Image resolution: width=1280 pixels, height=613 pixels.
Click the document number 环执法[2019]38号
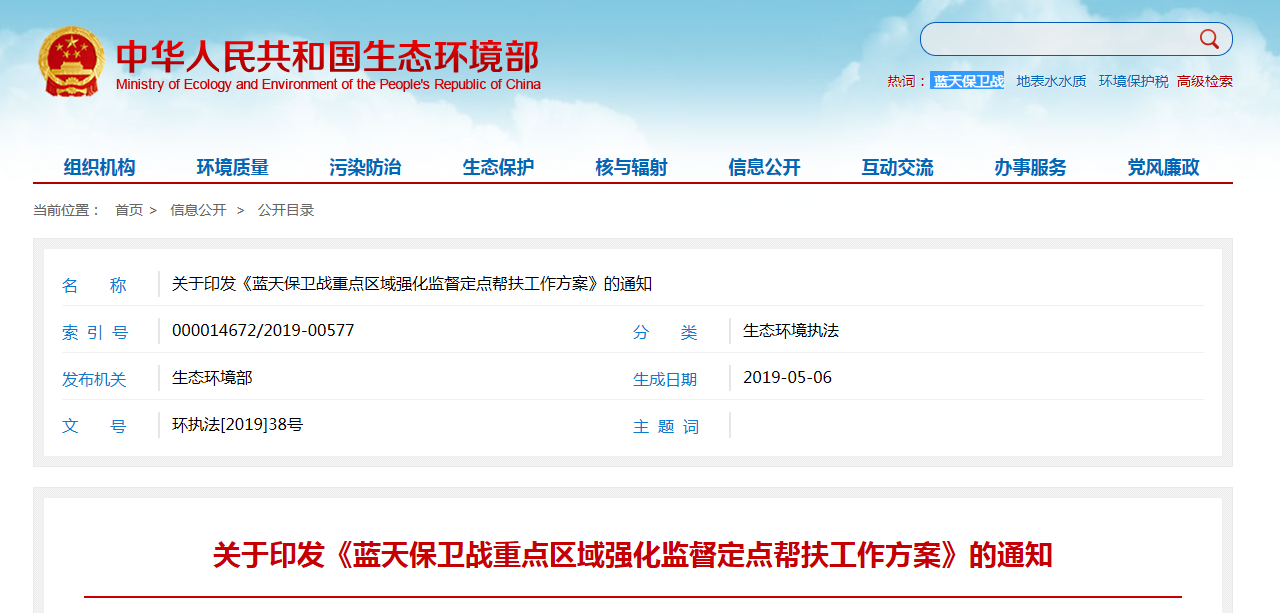coord(238,425)
